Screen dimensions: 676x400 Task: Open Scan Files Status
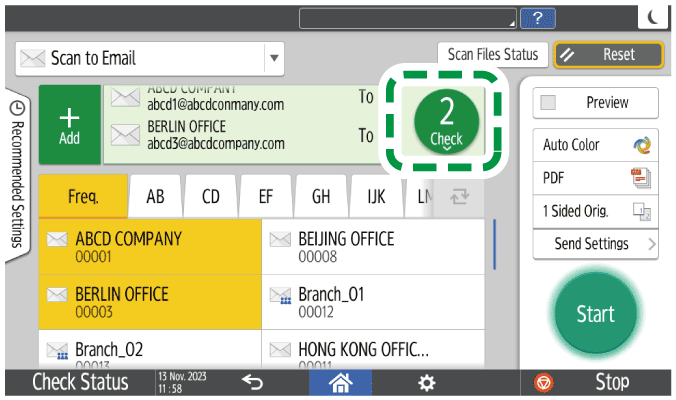[x=492, y=55]
